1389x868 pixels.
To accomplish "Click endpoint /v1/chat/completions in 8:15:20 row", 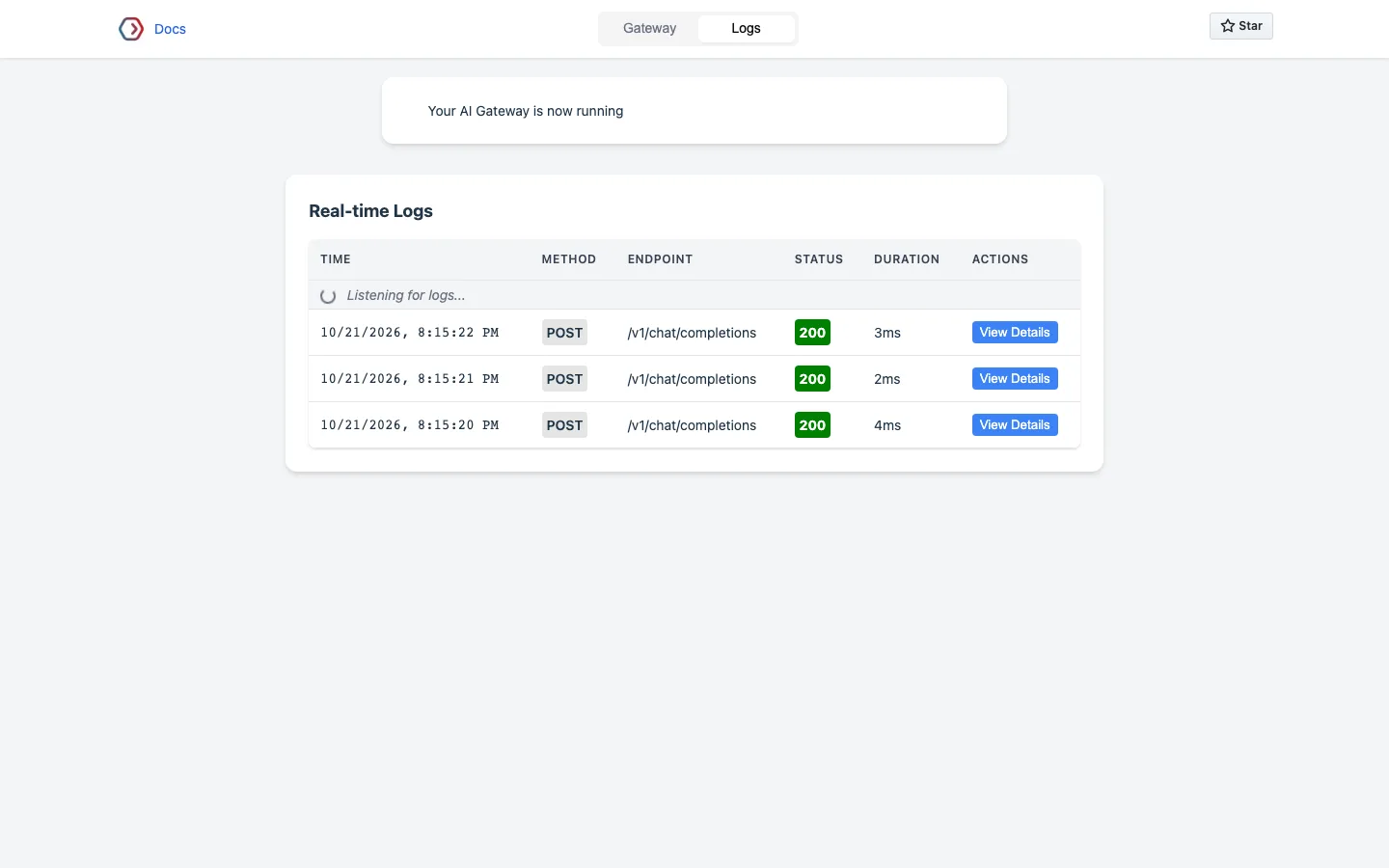I will pos(692,425).
